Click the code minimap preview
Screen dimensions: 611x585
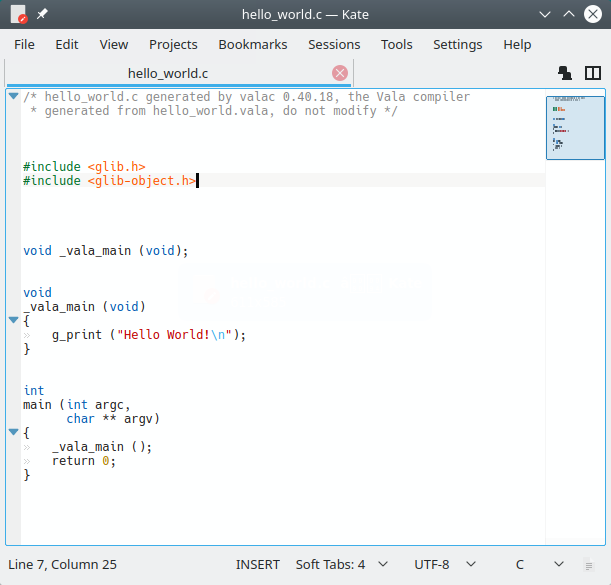pyautogui.click(x=575, y=127)
